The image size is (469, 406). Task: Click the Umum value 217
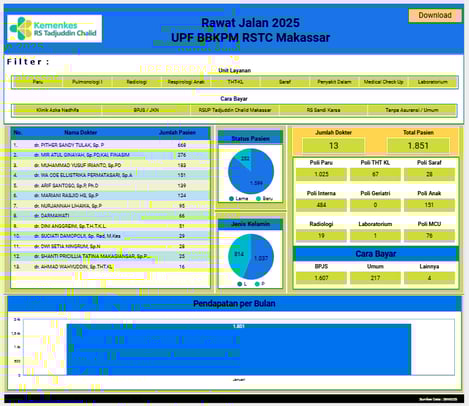tap(375, 278)
